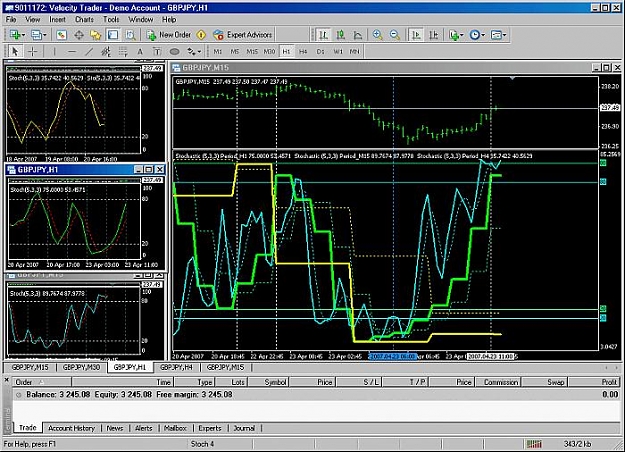Screen dimensions: 625x452
Task: Click the Expert Advisors button
Action: (243, 35)
